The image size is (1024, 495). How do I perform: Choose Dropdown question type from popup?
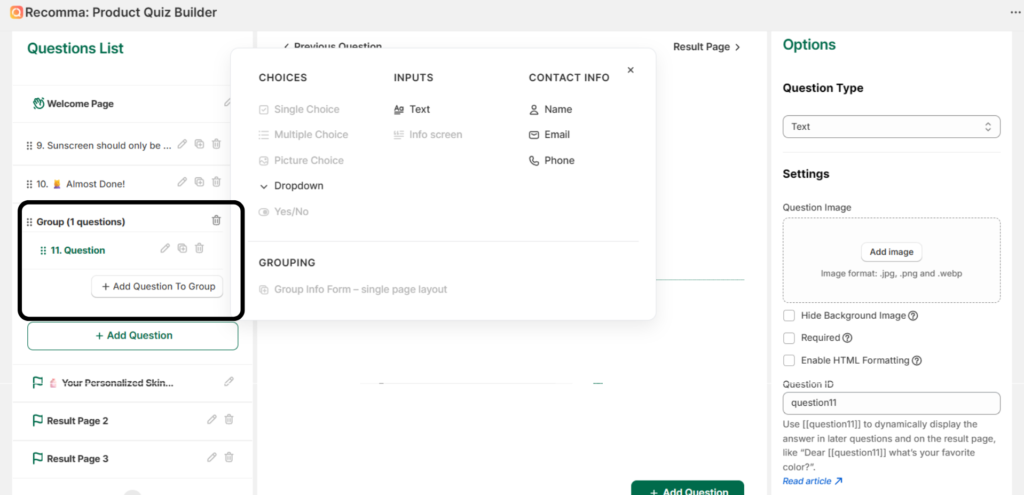click(298, 186)
